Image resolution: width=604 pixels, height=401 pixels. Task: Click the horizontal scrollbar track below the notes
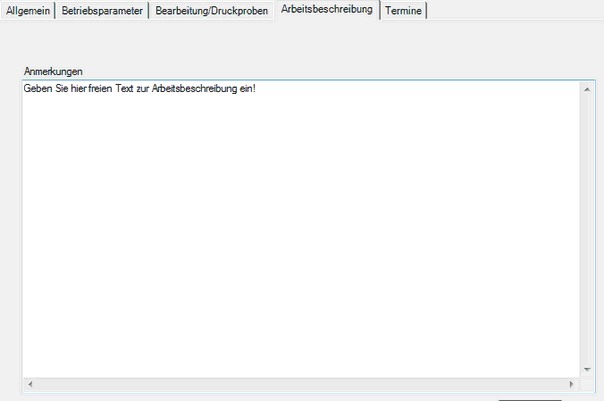point(300,384)
